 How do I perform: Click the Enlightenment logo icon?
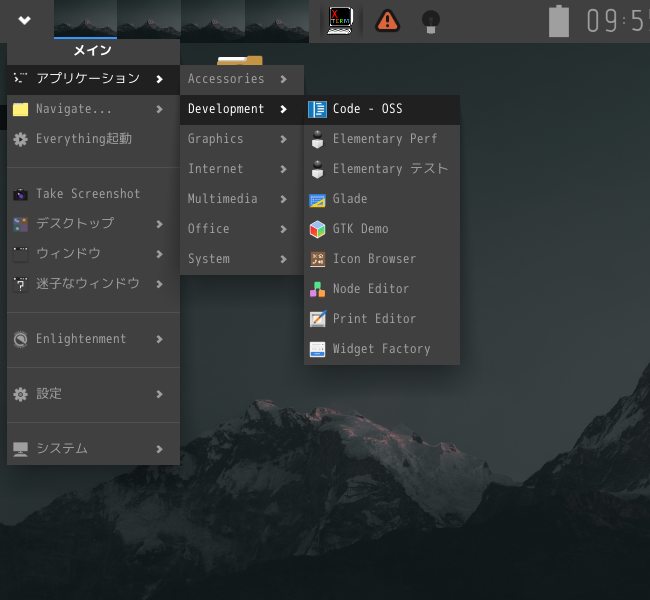tap(20, 339)
